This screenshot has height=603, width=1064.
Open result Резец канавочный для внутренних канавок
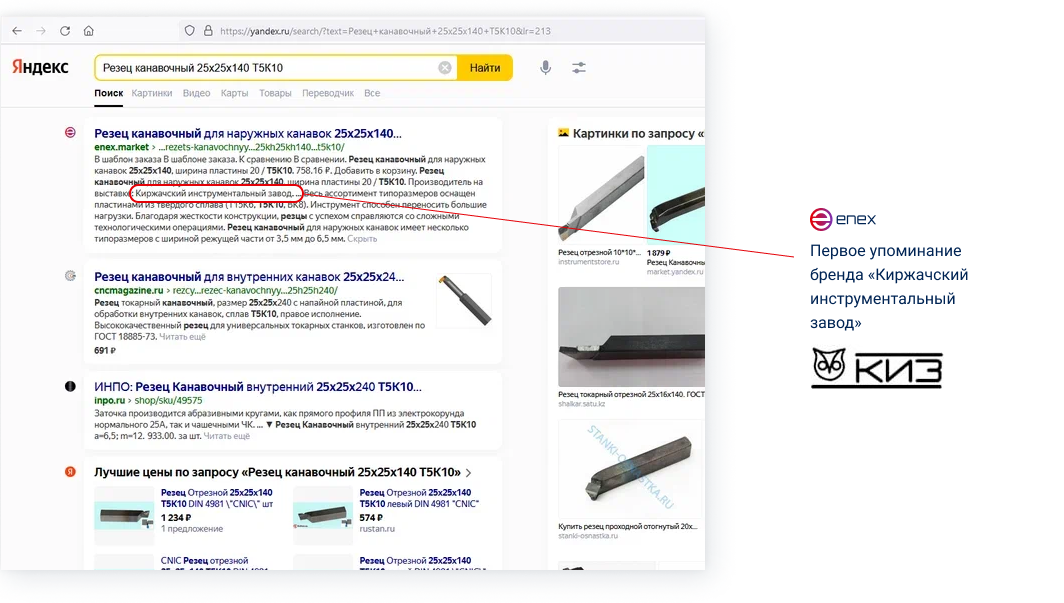249,277
